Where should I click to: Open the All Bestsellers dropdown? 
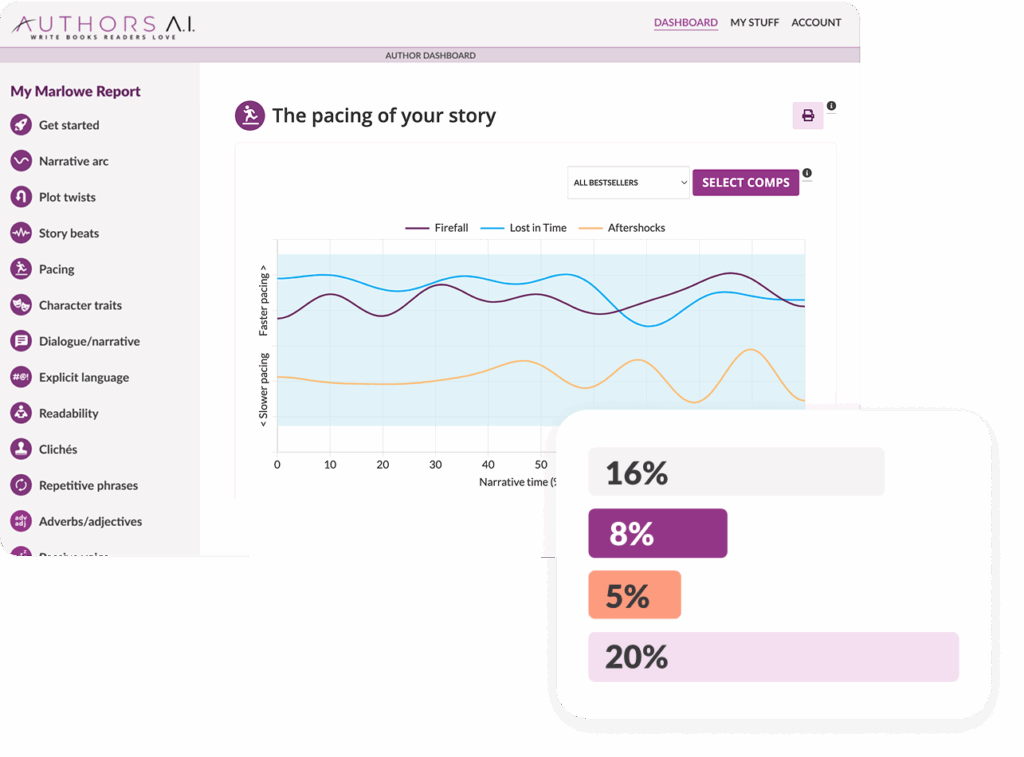(x=628, y=182)
